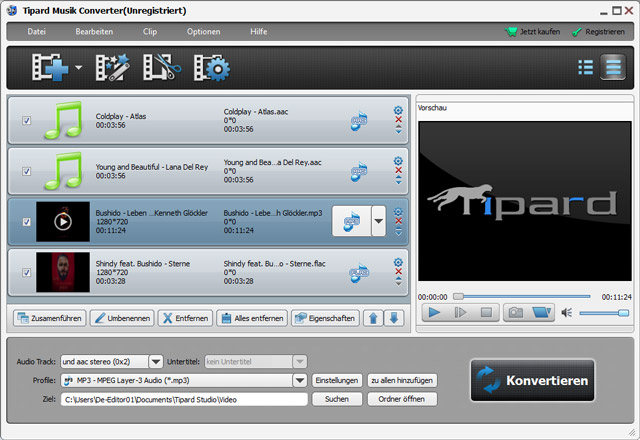640x440 pixels.
Task: Select the Shindy feat. Bushido video thumbnail
Action: (63, 272)
